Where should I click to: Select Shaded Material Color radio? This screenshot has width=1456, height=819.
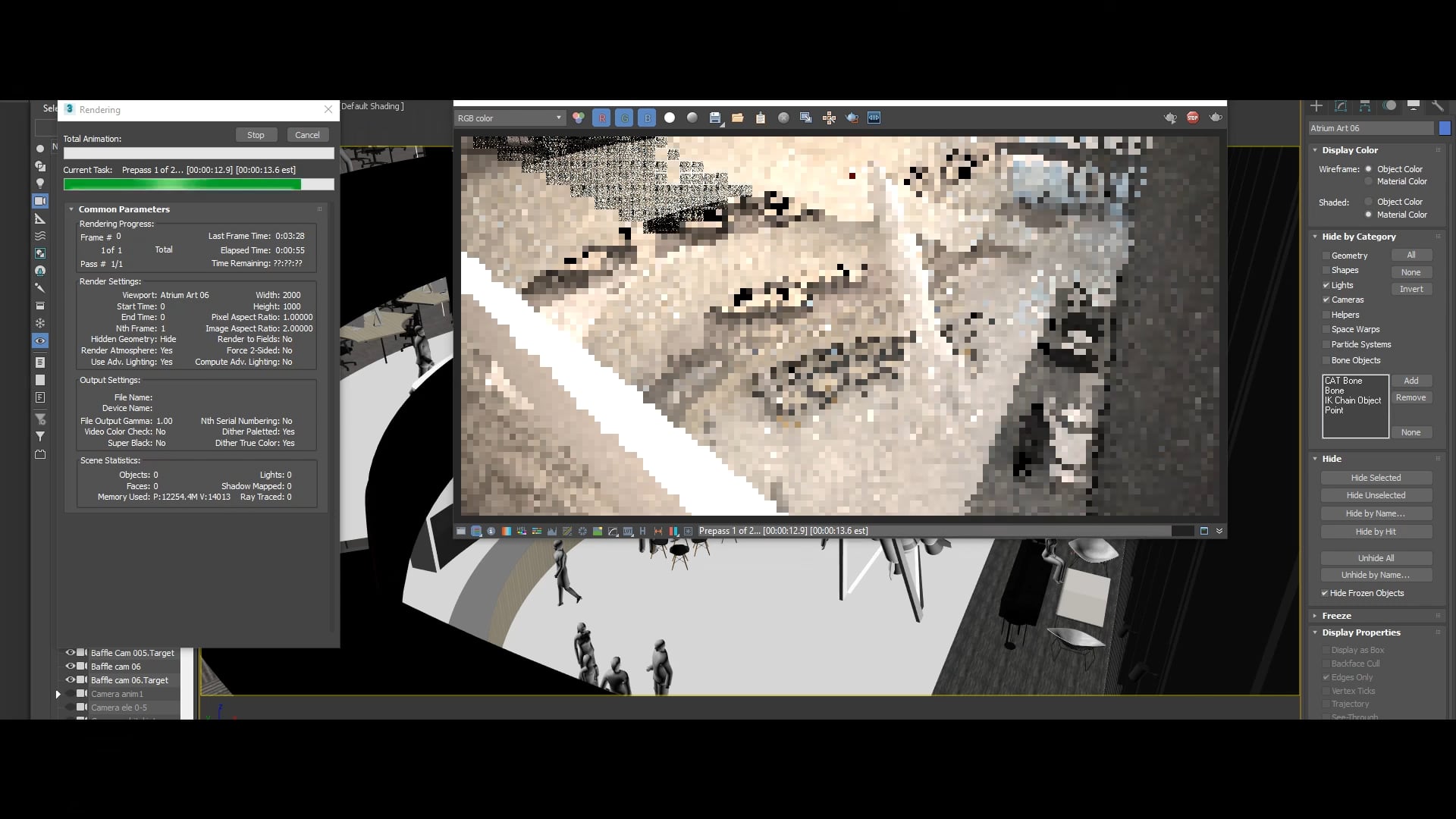tap(1369, 215)
